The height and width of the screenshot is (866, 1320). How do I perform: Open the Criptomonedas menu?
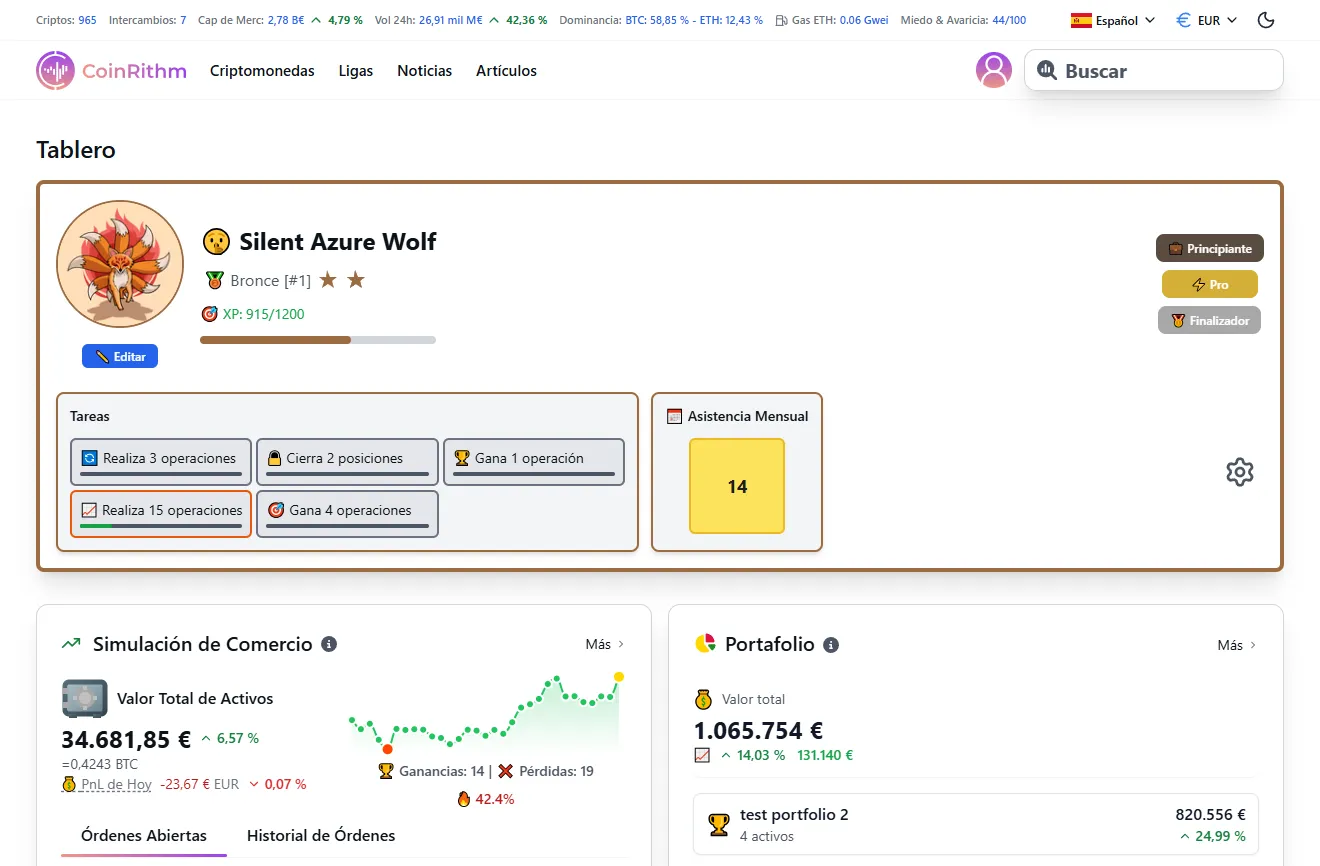(x=261, y=70)
